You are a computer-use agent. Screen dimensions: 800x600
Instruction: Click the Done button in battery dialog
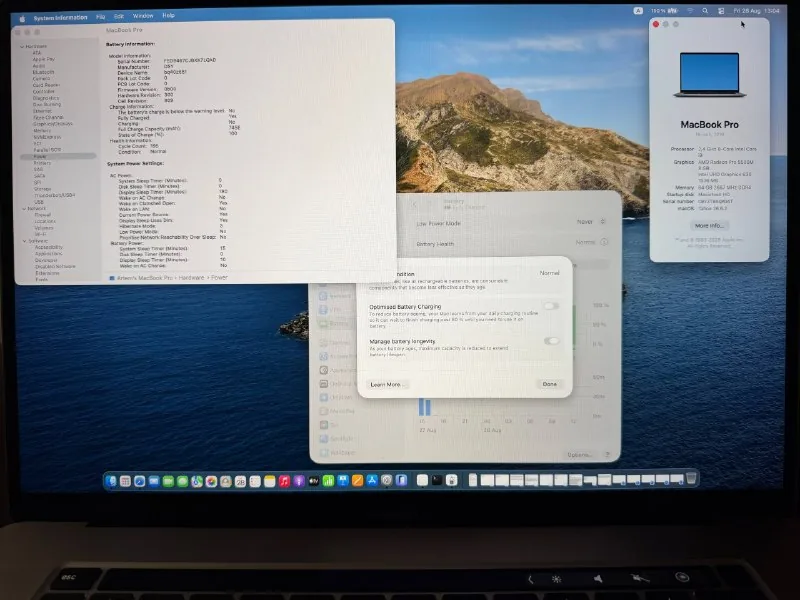tap(549, 384)
